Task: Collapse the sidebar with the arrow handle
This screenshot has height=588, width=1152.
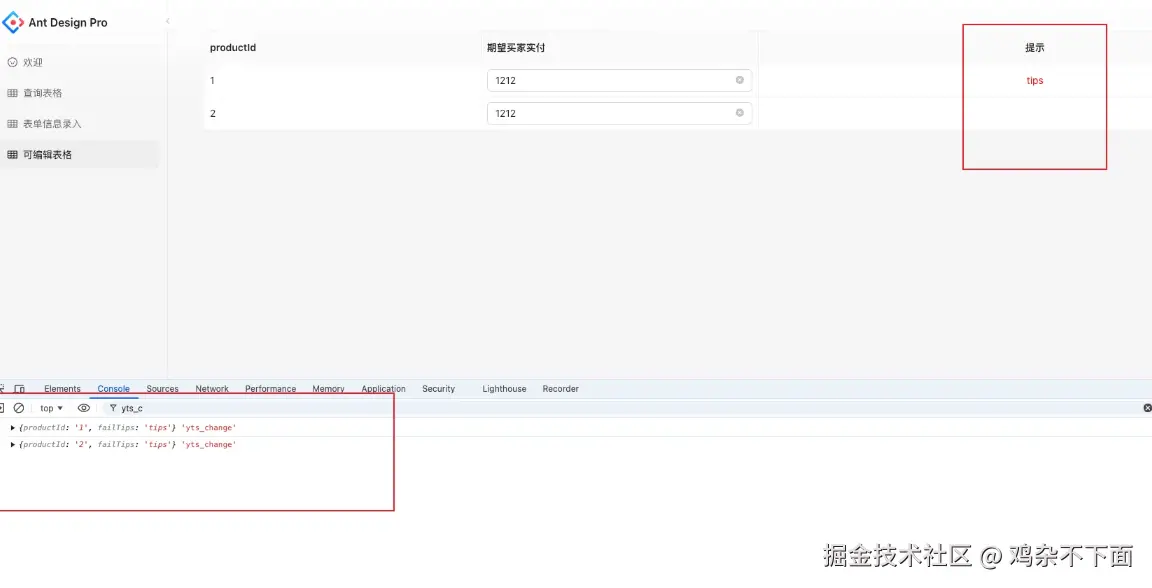Action: tap(168, 21)
